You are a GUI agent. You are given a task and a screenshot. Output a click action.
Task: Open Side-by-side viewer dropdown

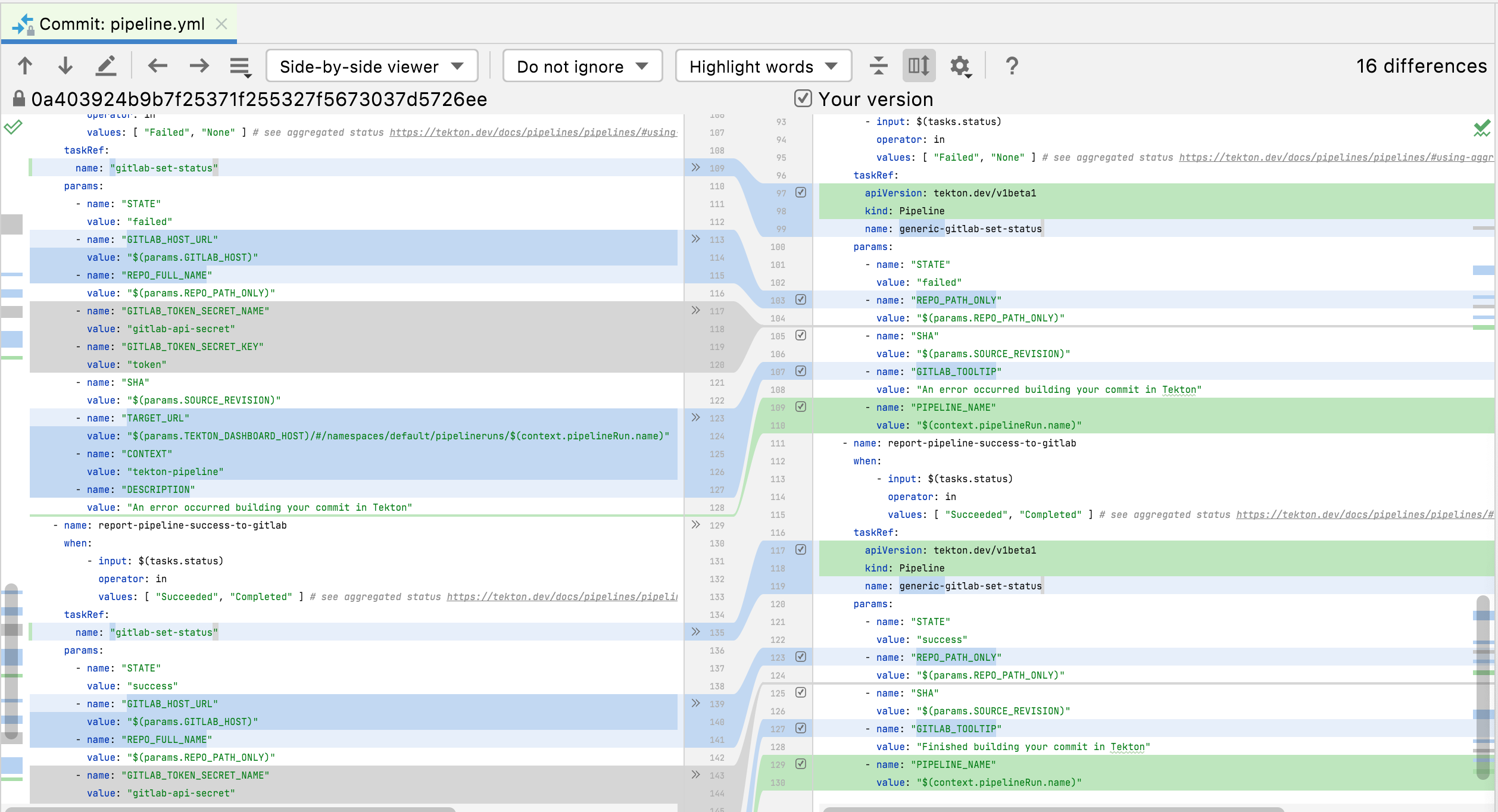pyautogui.click(x=372, y=66)
